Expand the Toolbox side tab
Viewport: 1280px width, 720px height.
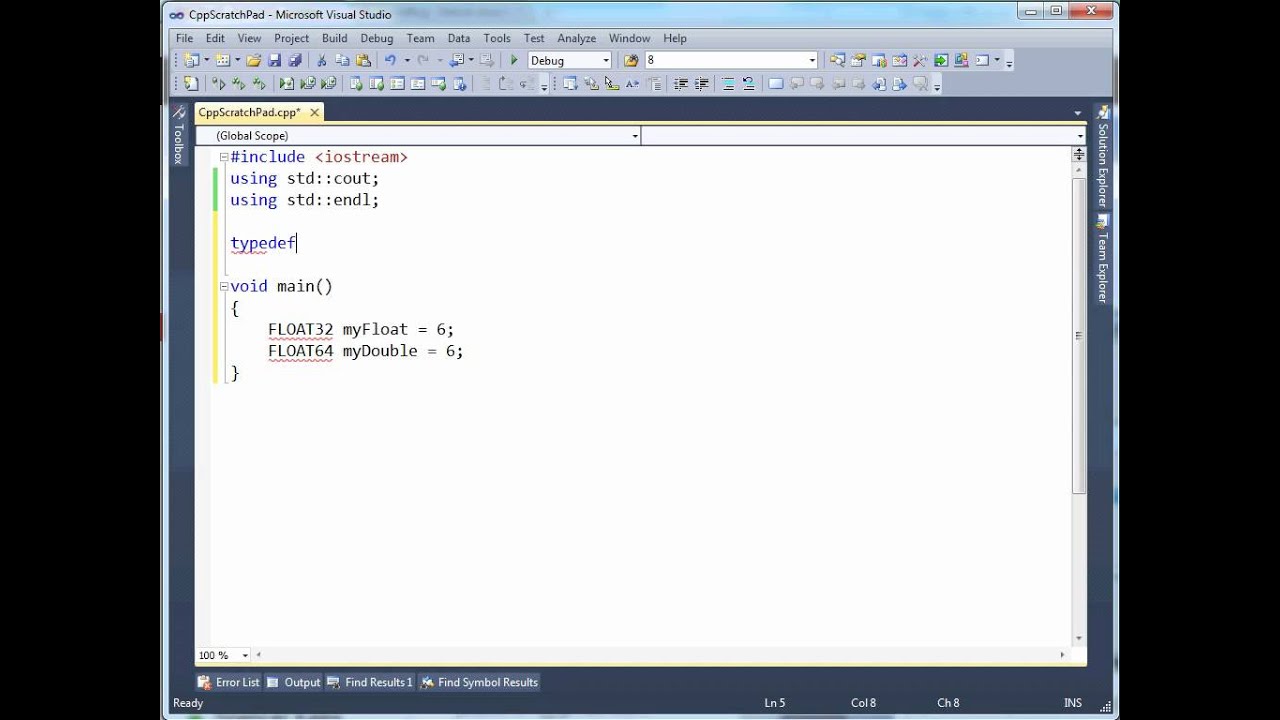point(178,136)
